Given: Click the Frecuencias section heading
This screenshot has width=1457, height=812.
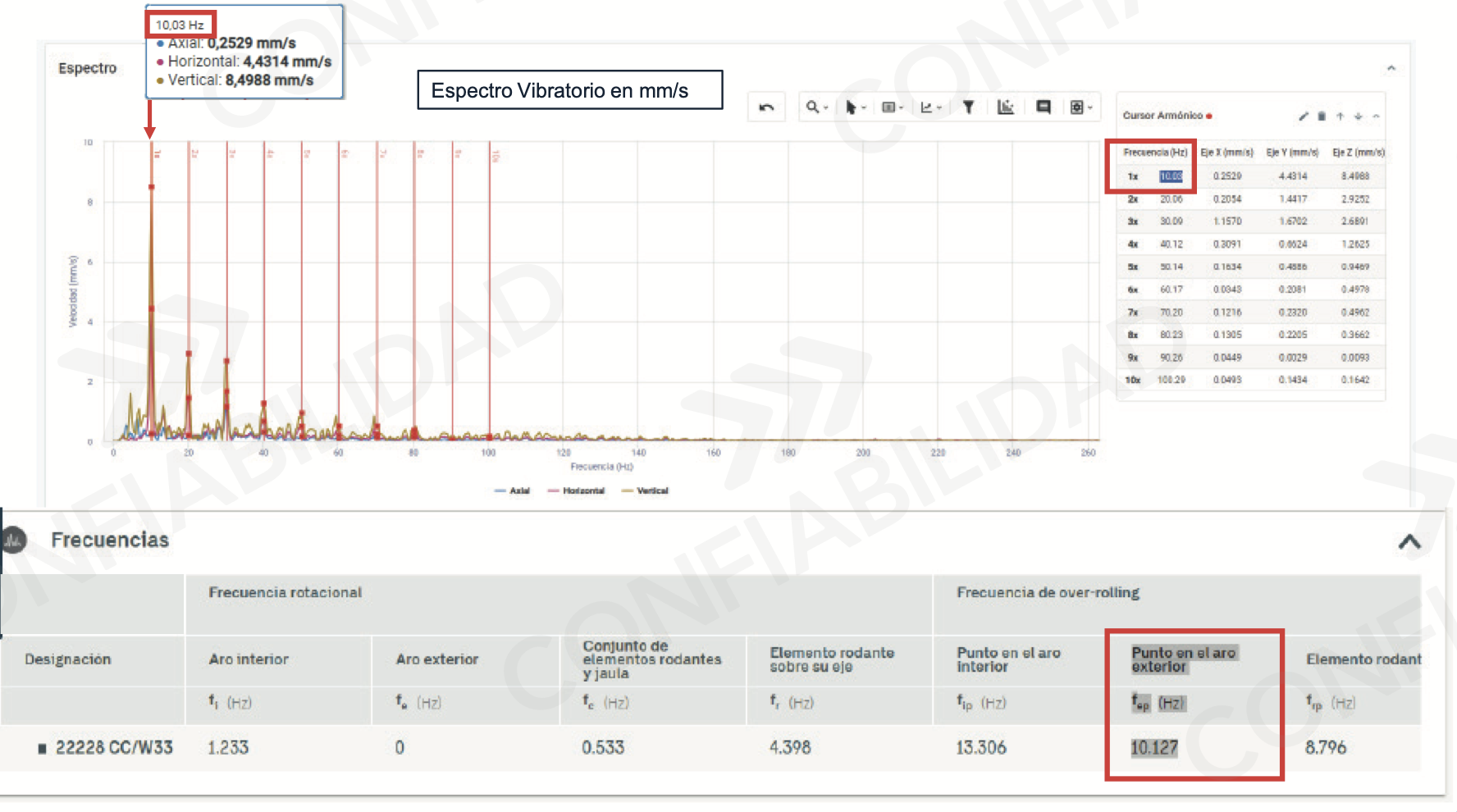Looking at the screenshot, I should pyautogui.click(x=110, y=540).
